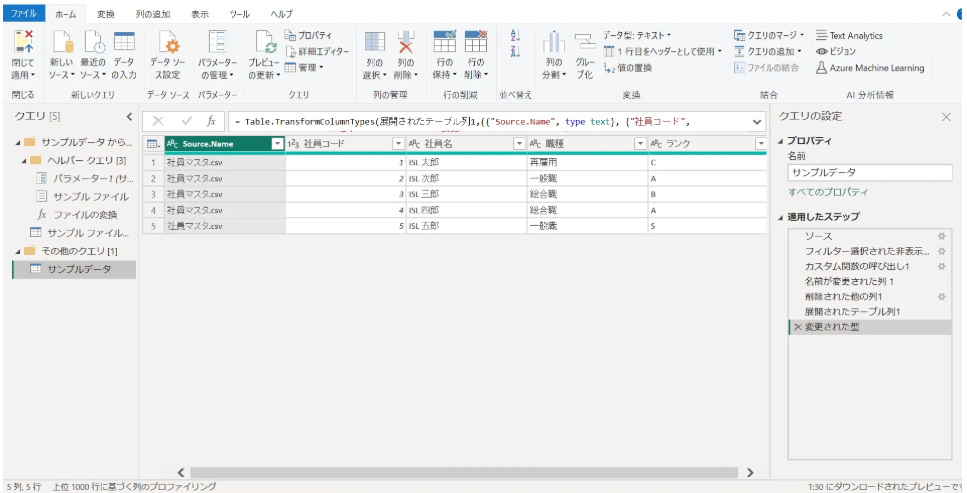The image size is (967, 493).
Task: Select サンプルデータ query in list
Action: click(74, 269)
